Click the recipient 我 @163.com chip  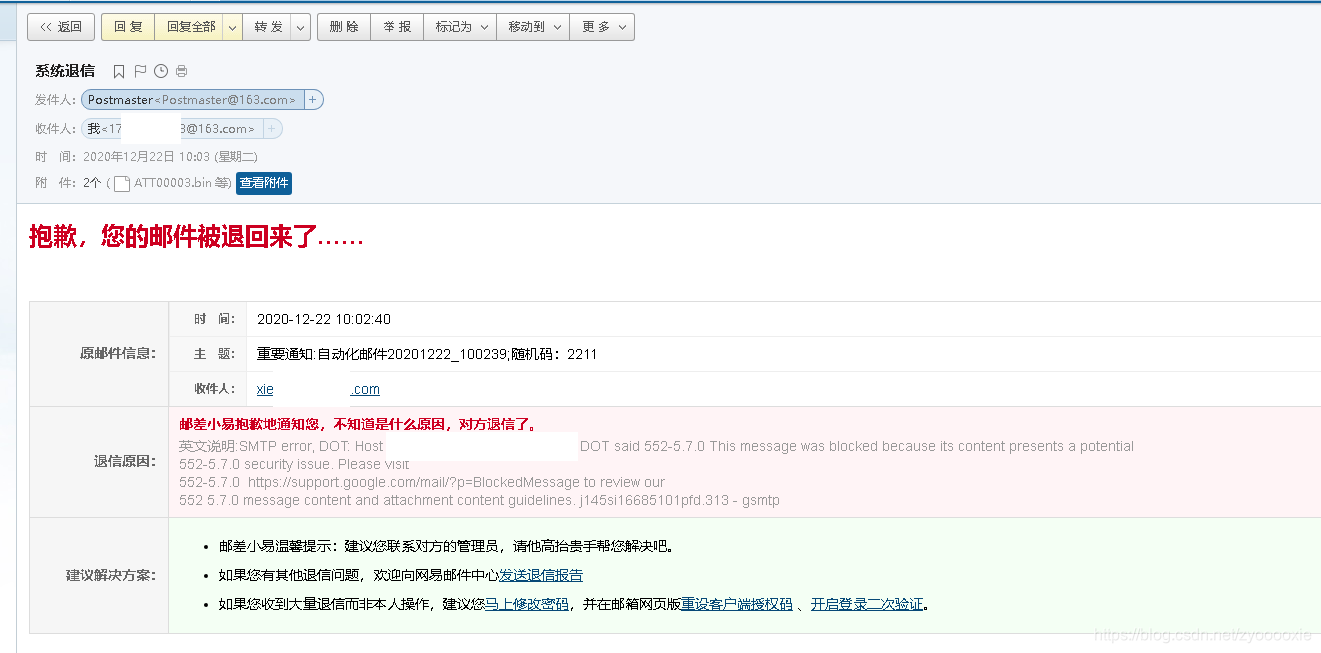point(172,129)
